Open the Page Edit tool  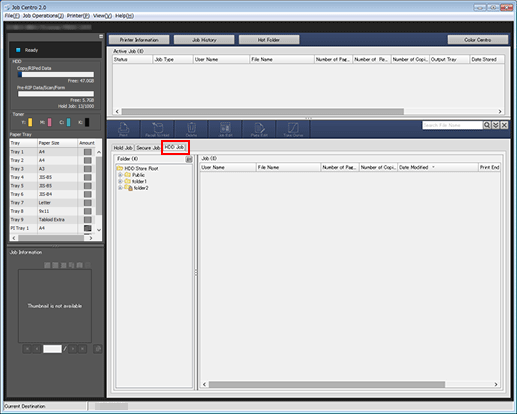tap(259, 129)
